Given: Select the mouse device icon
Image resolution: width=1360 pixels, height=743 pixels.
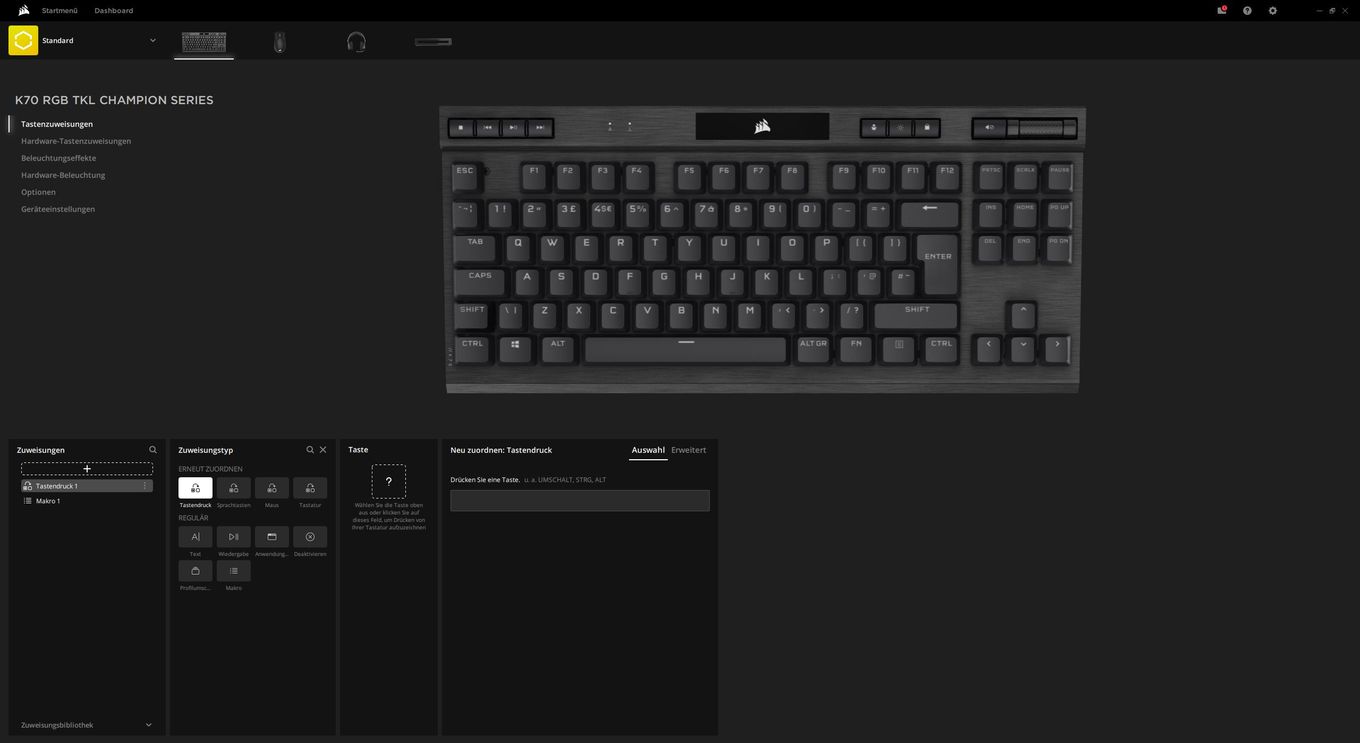Looking at the screenshot, I should pyautogui.click(x=280, y=42).
